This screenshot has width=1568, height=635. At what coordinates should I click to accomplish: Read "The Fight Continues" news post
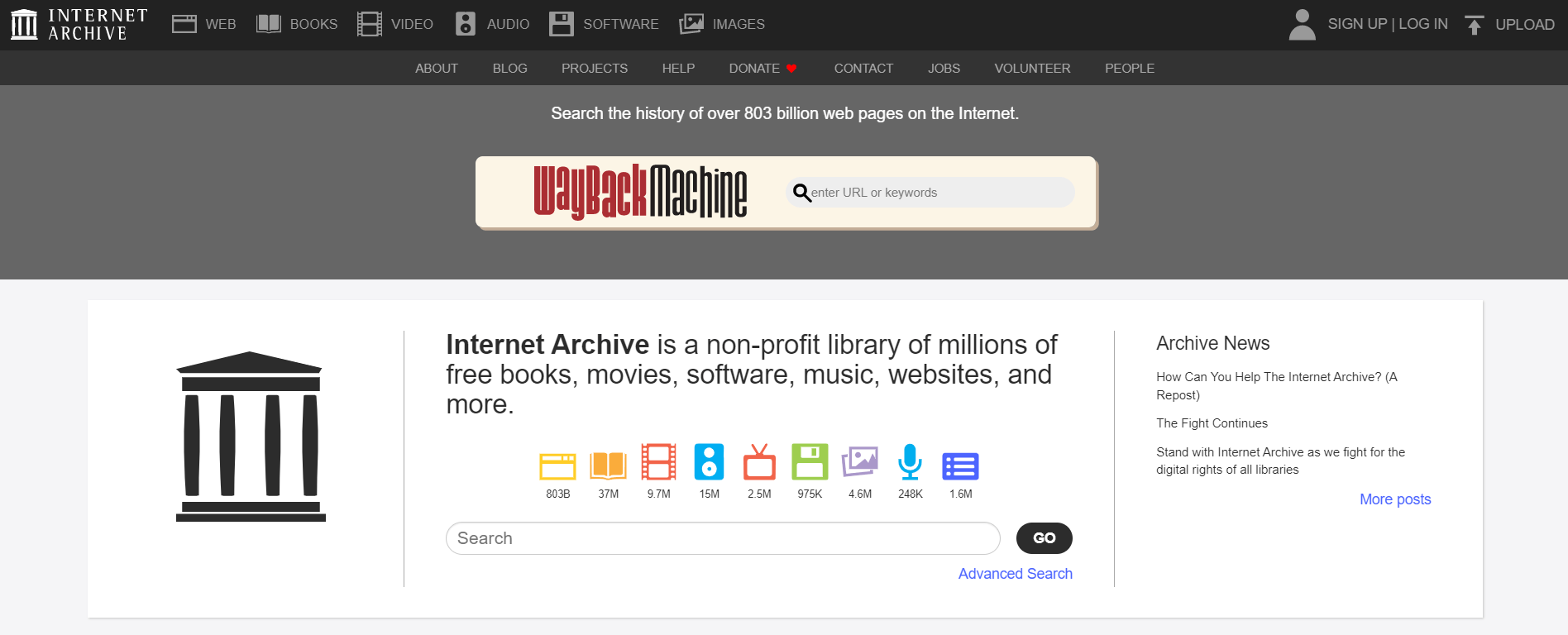click(1212, 423)
